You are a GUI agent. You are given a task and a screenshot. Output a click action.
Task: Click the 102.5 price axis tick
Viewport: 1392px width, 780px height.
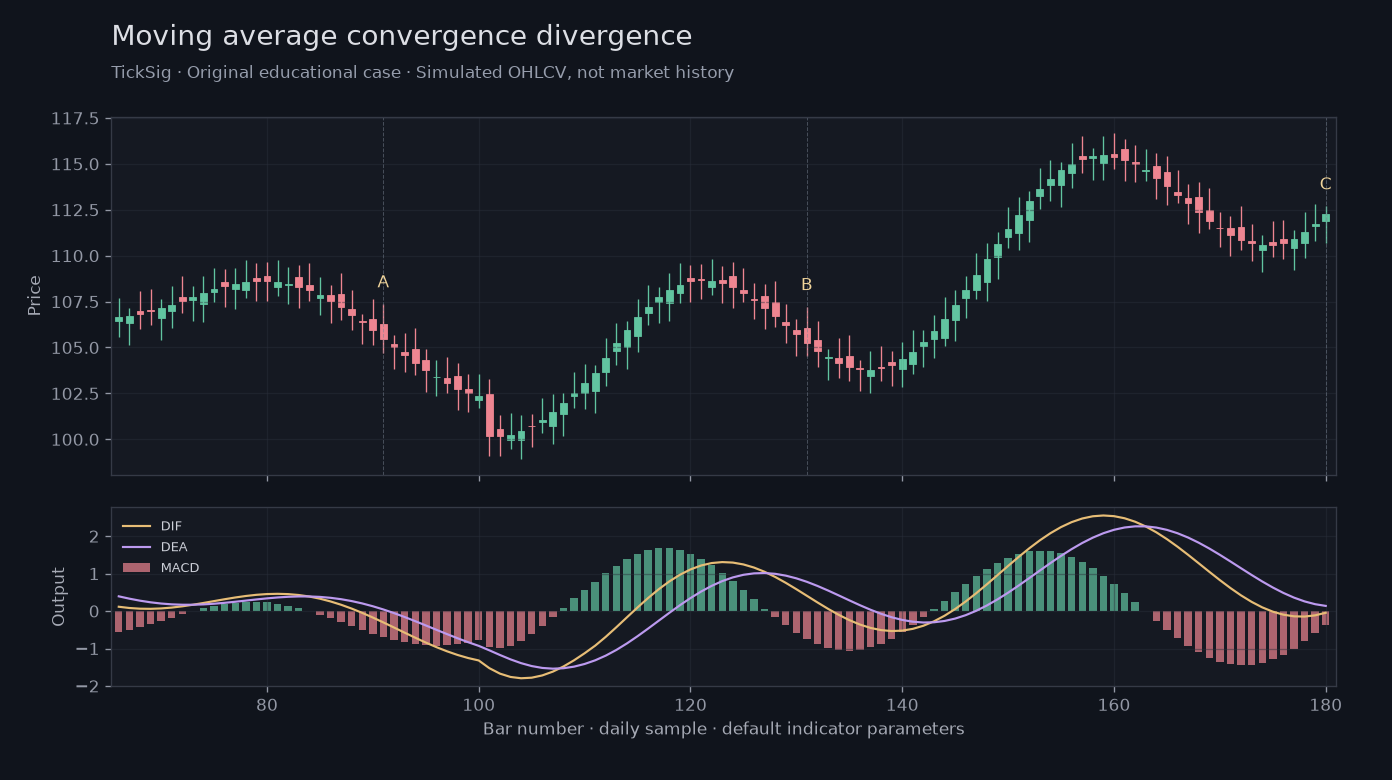(x=75, y=394)
